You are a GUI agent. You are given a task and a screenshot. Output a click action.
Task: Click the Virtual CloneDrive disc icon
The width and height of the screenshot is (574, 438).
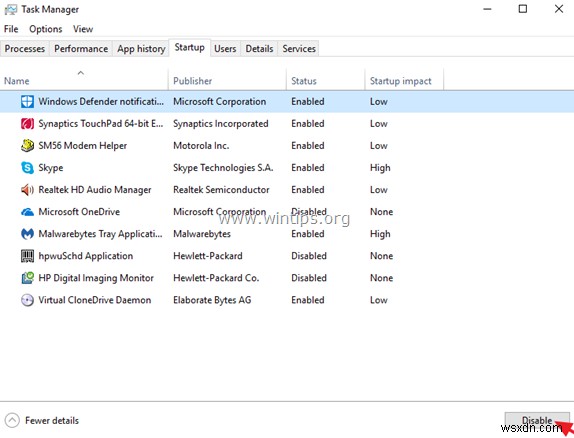click(27, 300)
